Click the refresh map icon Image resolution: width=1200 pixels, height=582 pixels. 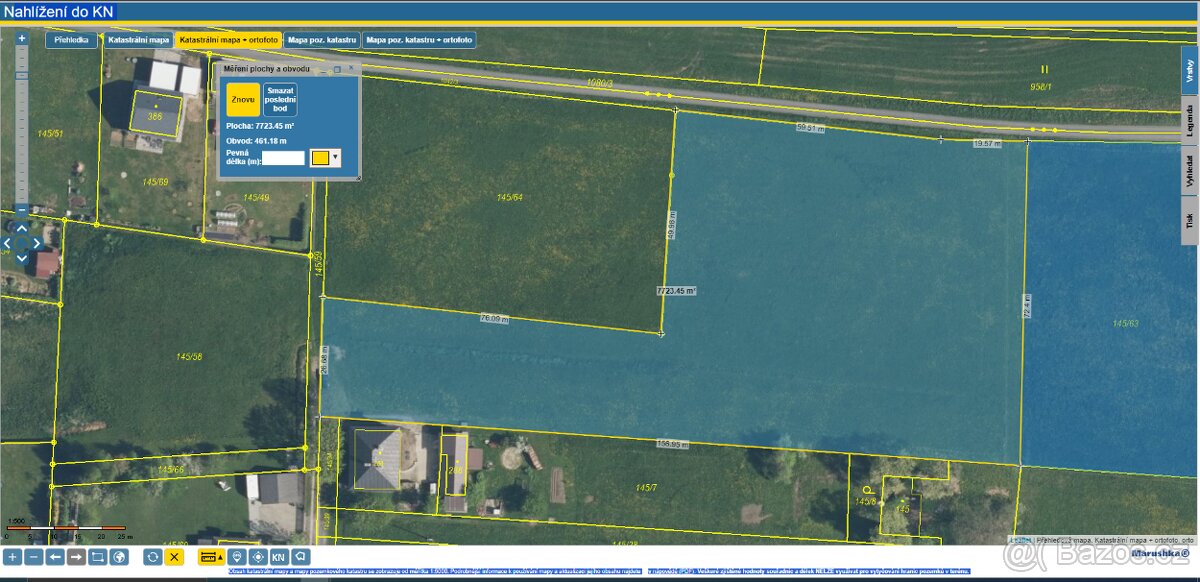point(152,557)
